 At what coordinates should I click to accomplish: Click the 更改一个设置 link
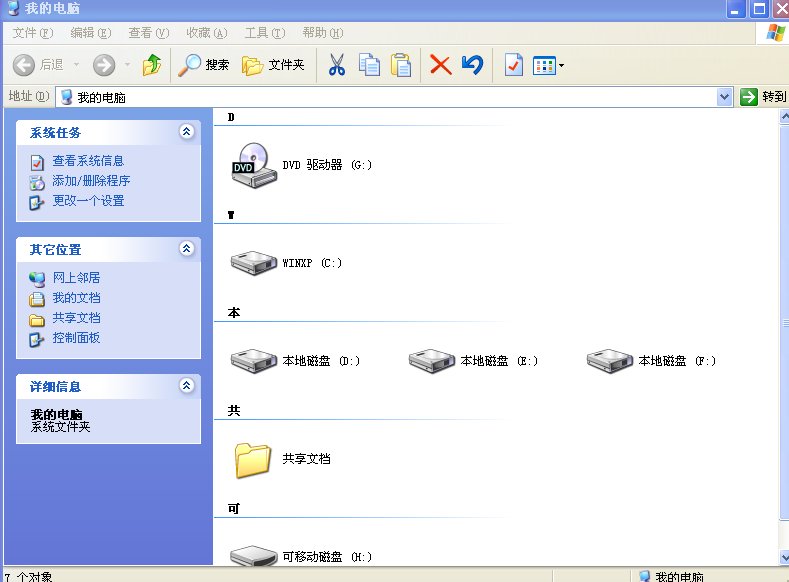coord(88,201)
